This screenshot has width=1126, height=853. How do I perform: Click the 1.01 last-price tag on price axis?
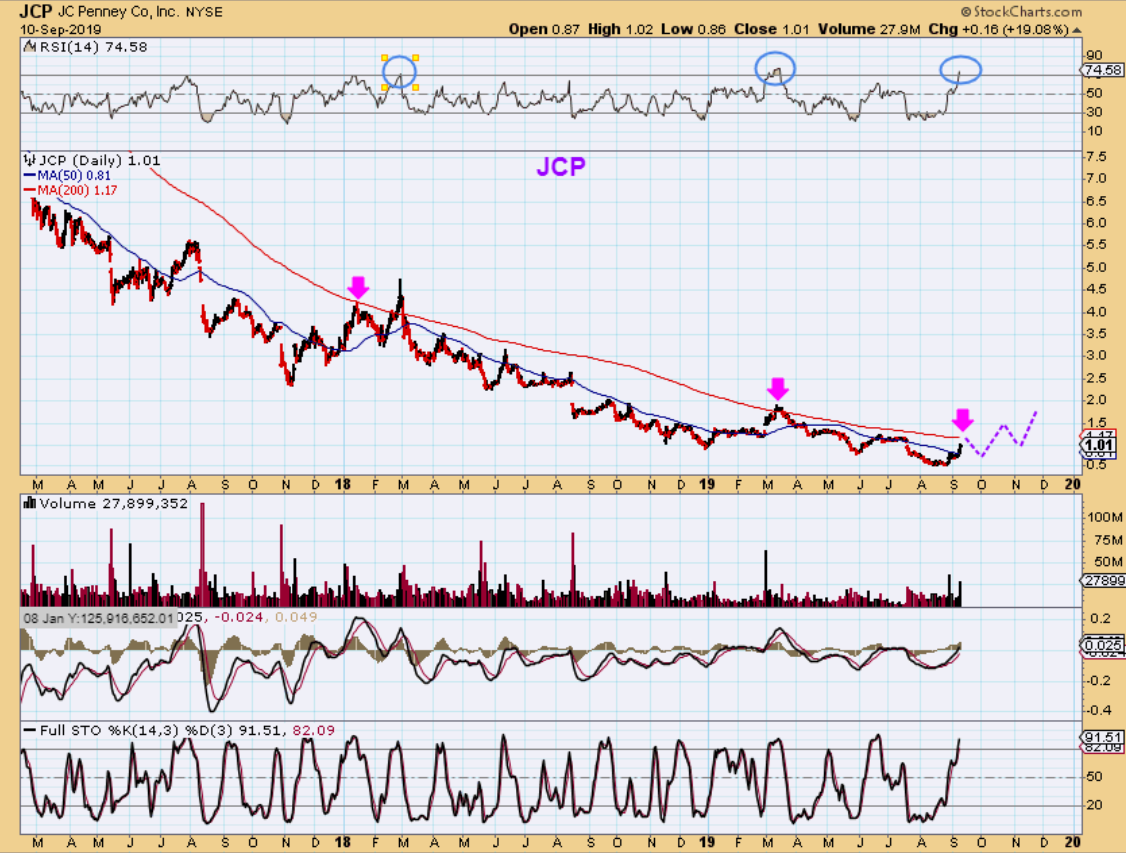(x=1099, y=445)
